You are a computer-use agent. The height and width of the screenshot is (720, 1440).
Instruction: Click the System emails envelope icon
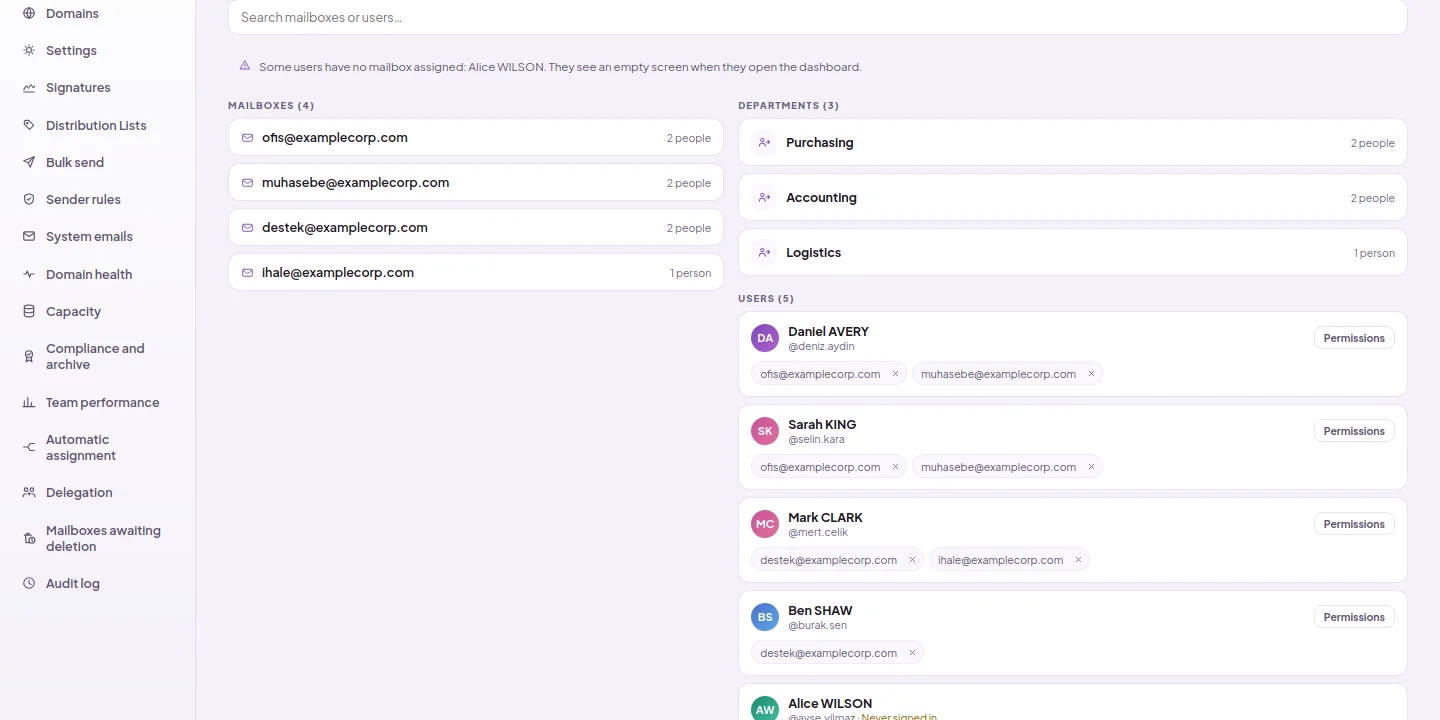[29, 237]
